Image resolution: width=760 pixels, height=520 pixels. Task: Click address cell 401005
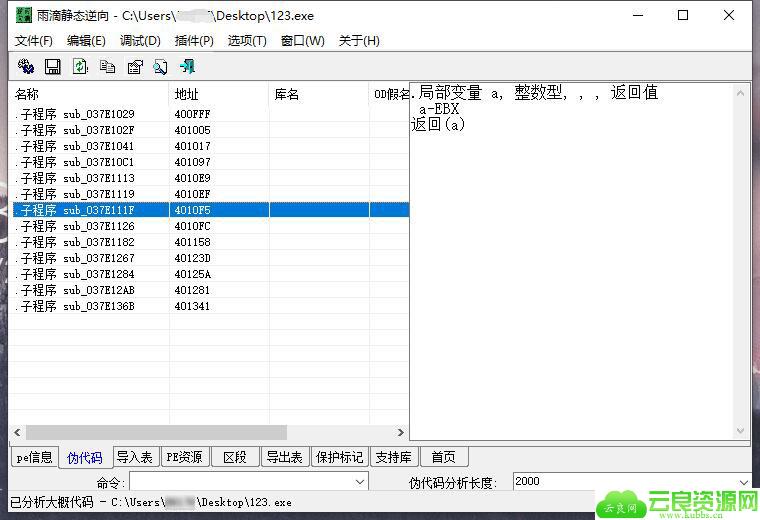click(192, 130)
